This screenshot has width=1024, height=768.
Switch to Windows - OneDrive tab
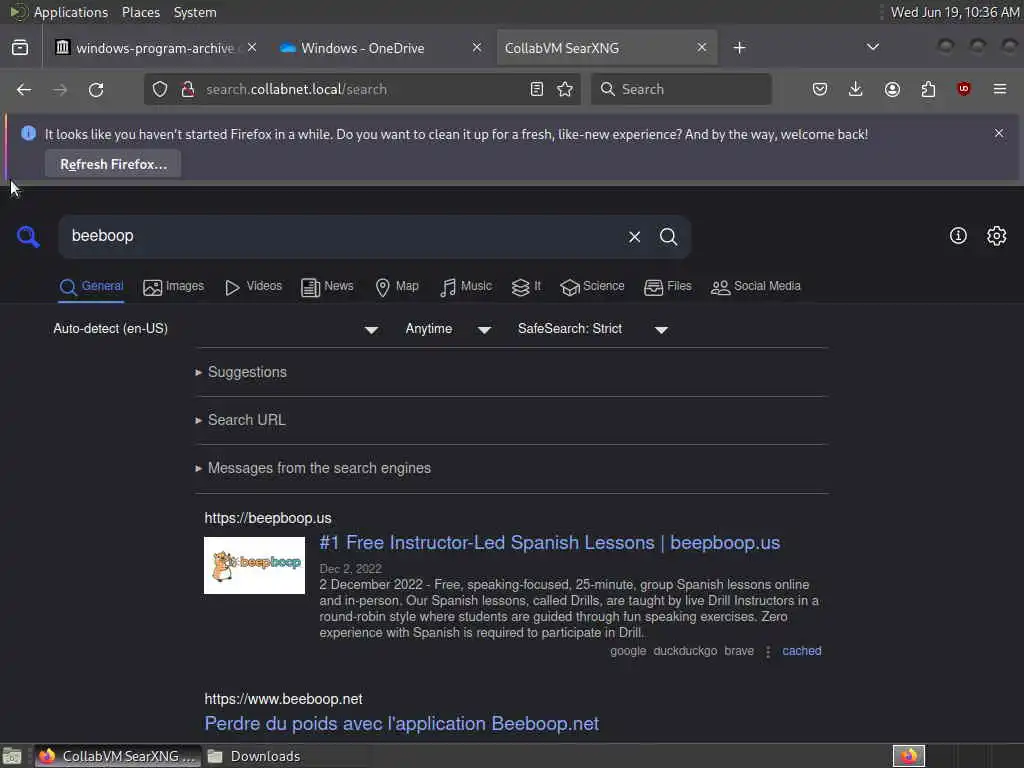pyautogui.click(x=381, y=48)
